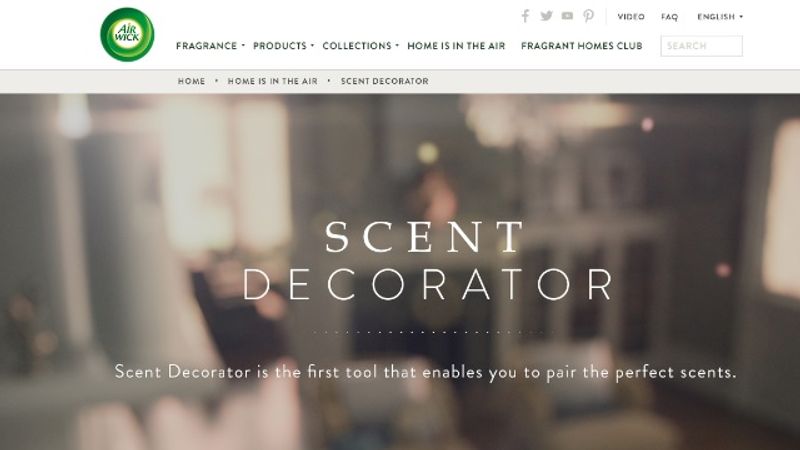This screenshot has width=800, height=450.
Task: Select Home Is In The Air breadcrumb
Action: 272,81
